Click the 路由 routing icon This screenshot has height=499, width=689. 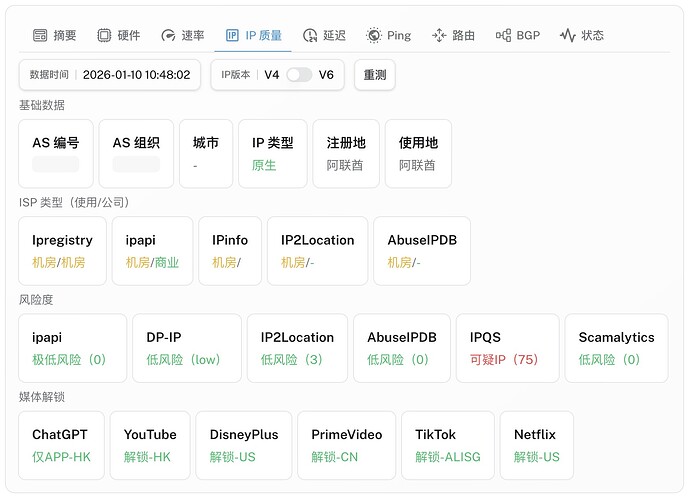(439, 35)
